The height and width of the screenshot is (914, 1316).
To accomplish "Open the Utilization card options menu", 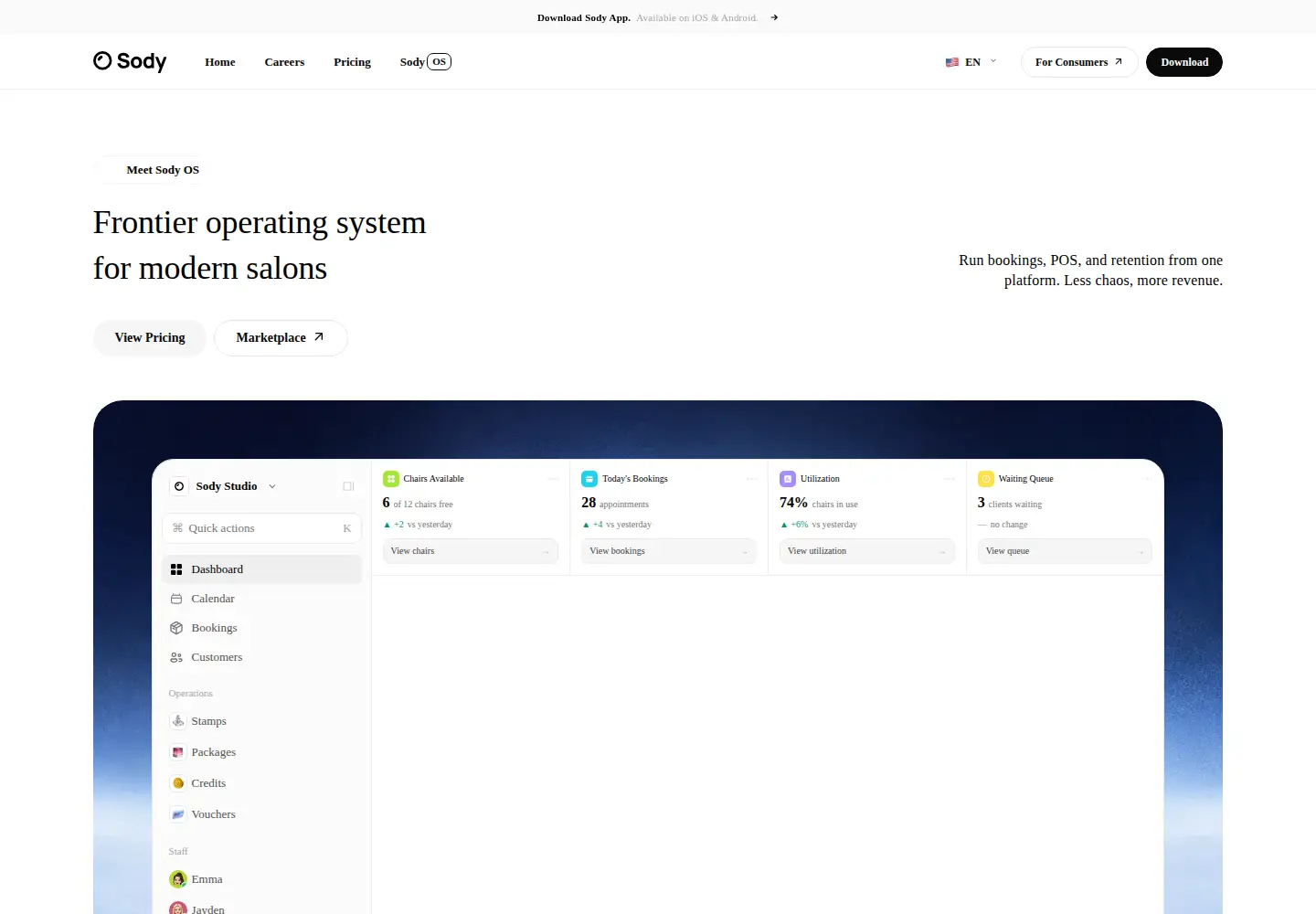I will point(950,479).
